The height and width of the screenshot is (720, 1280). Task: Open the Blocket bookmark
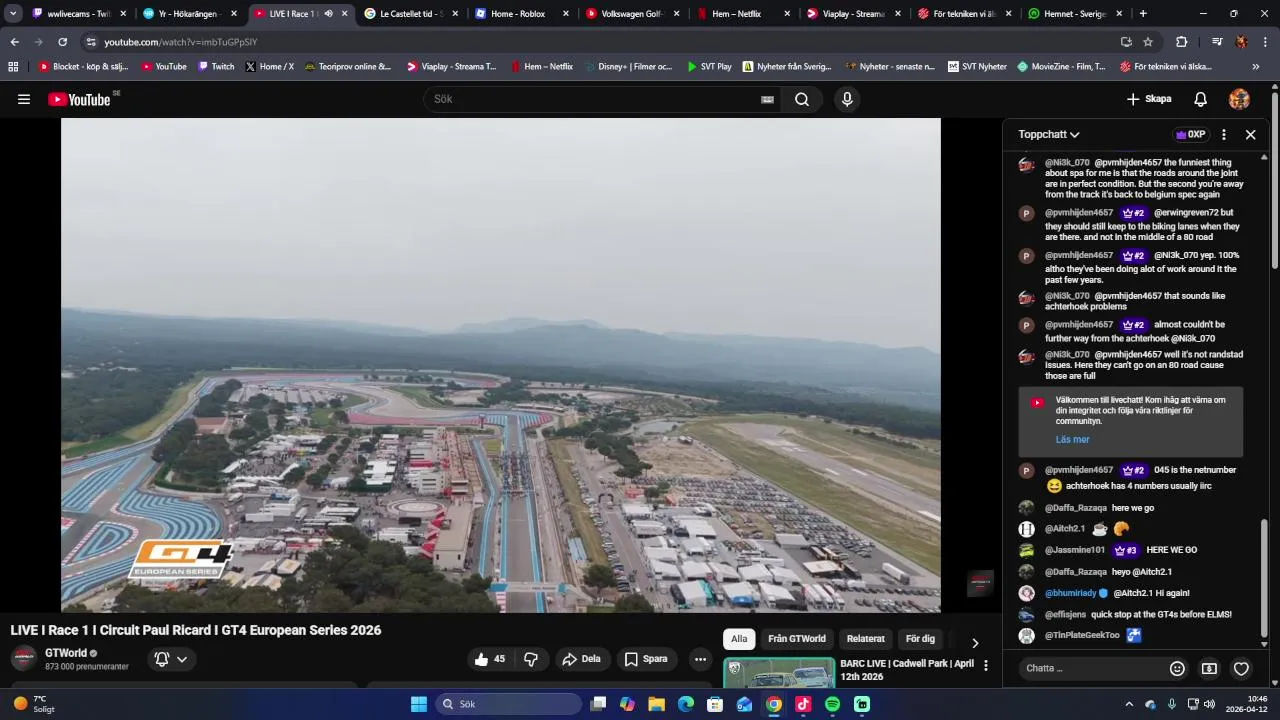[83, 67]
